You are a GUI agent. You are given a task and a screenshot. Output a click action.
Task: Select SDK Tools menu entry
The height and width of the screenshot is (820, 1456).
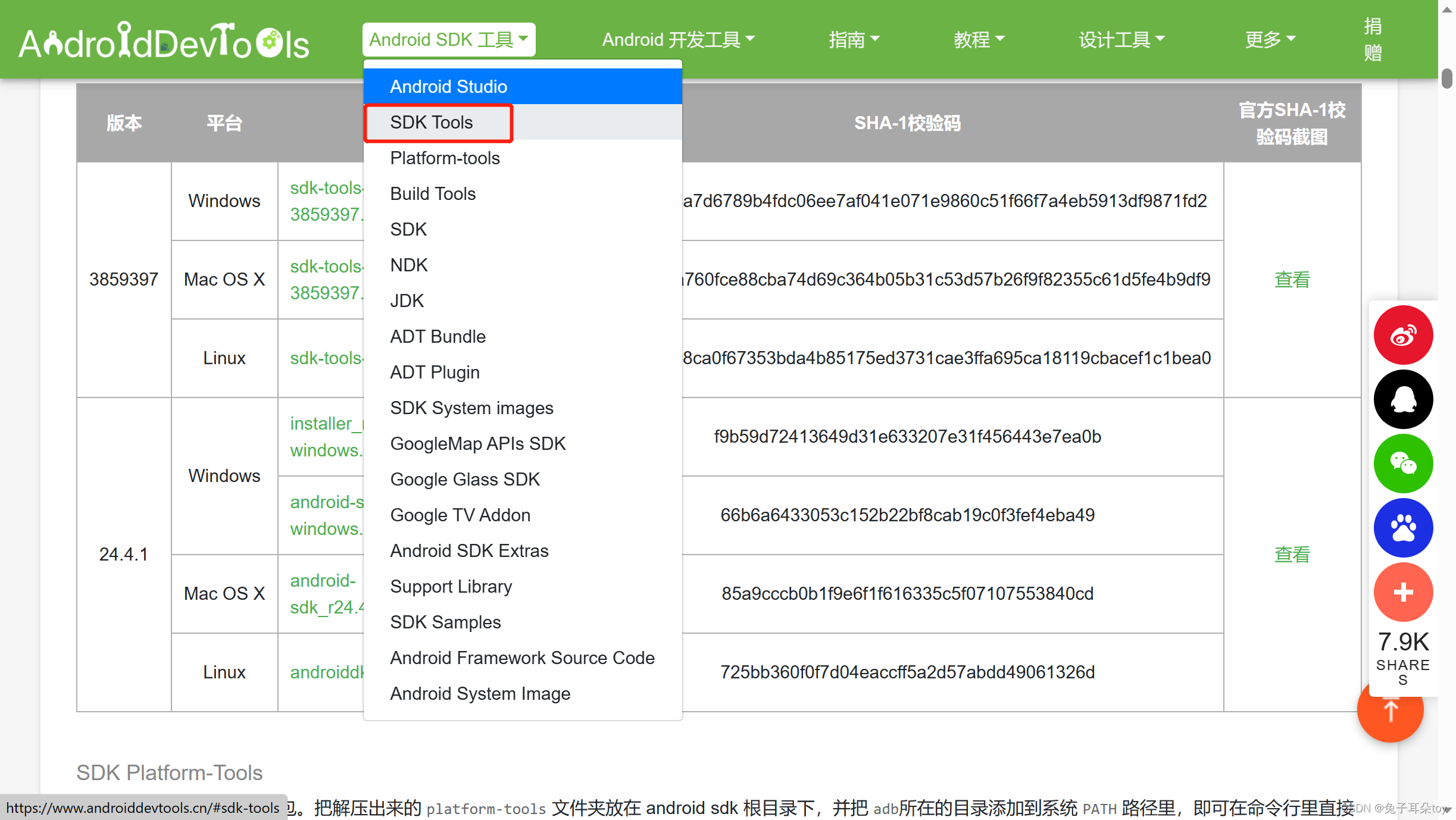click(523, 122)
